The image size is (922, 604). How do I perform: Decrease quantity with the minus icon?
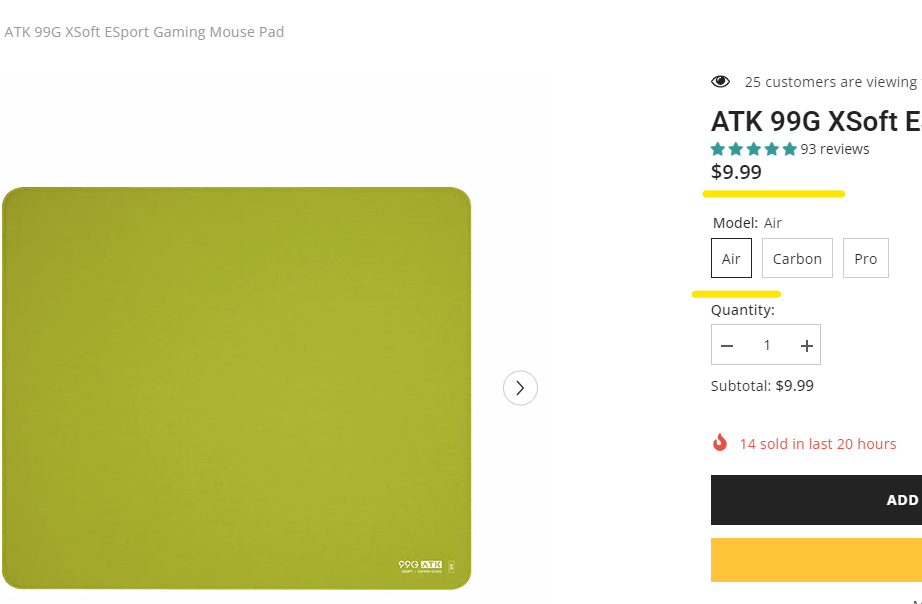point(727,345)
